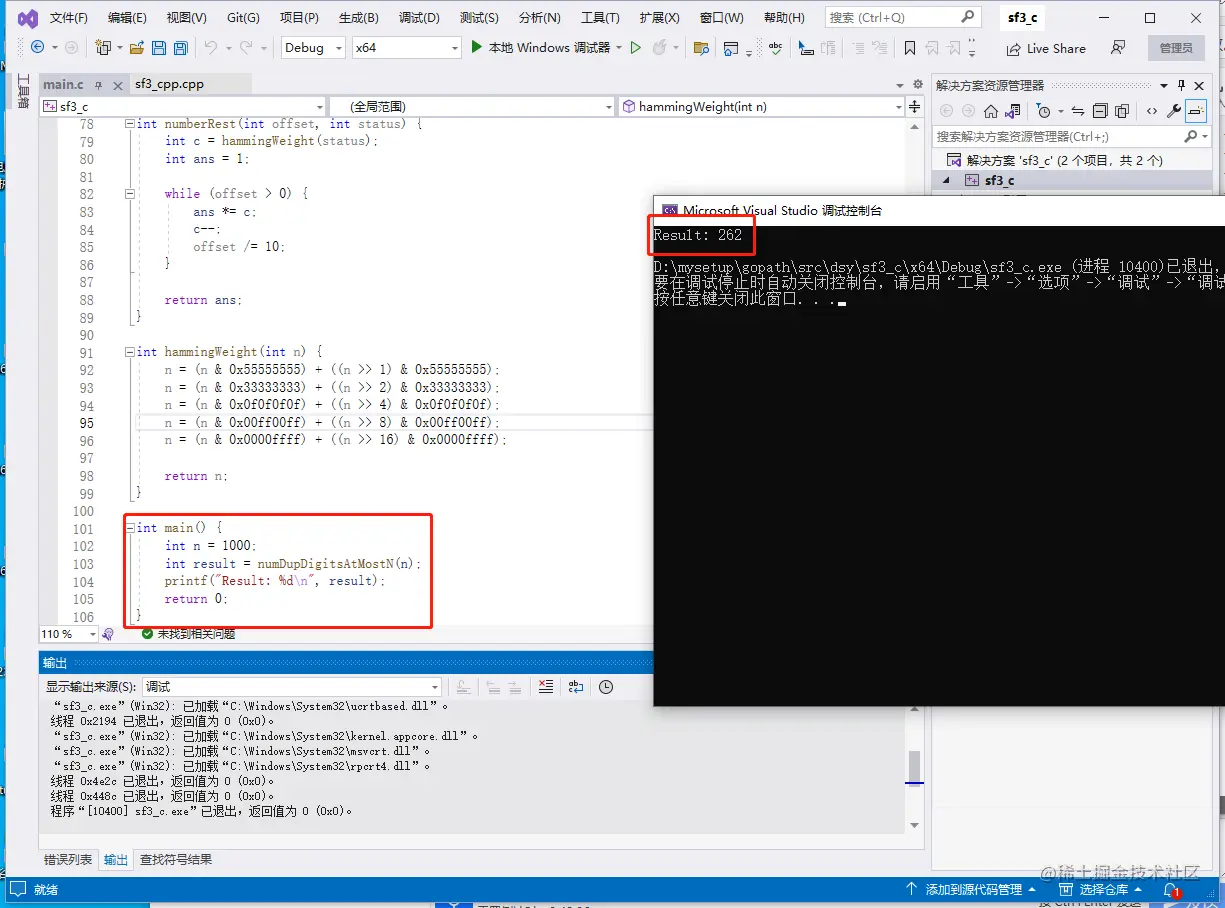
Task: Open the x64 platform dropdown
Action: point(405,47)
